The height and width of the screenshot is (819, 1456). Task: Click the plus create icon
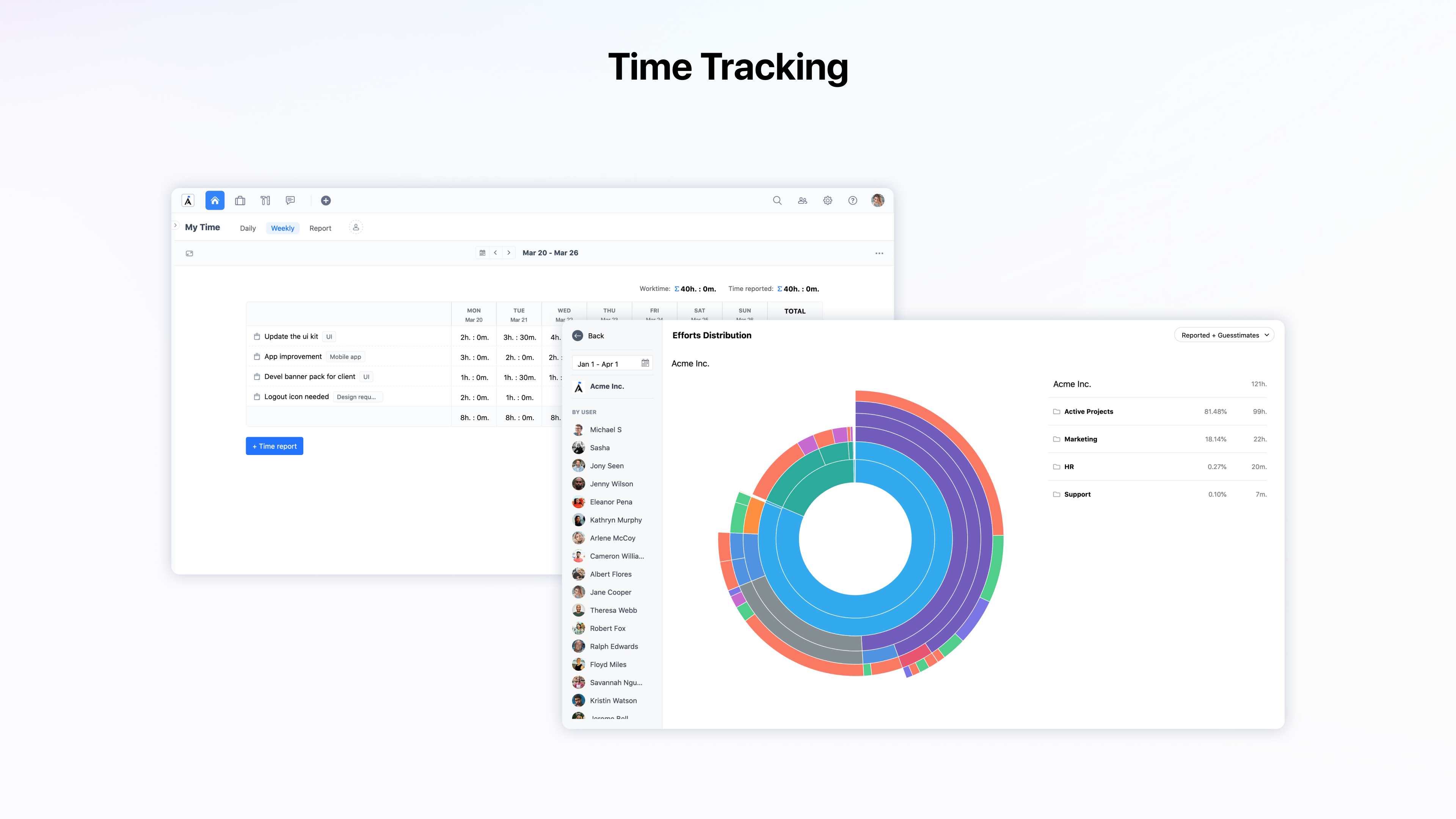tap(326, 200)
